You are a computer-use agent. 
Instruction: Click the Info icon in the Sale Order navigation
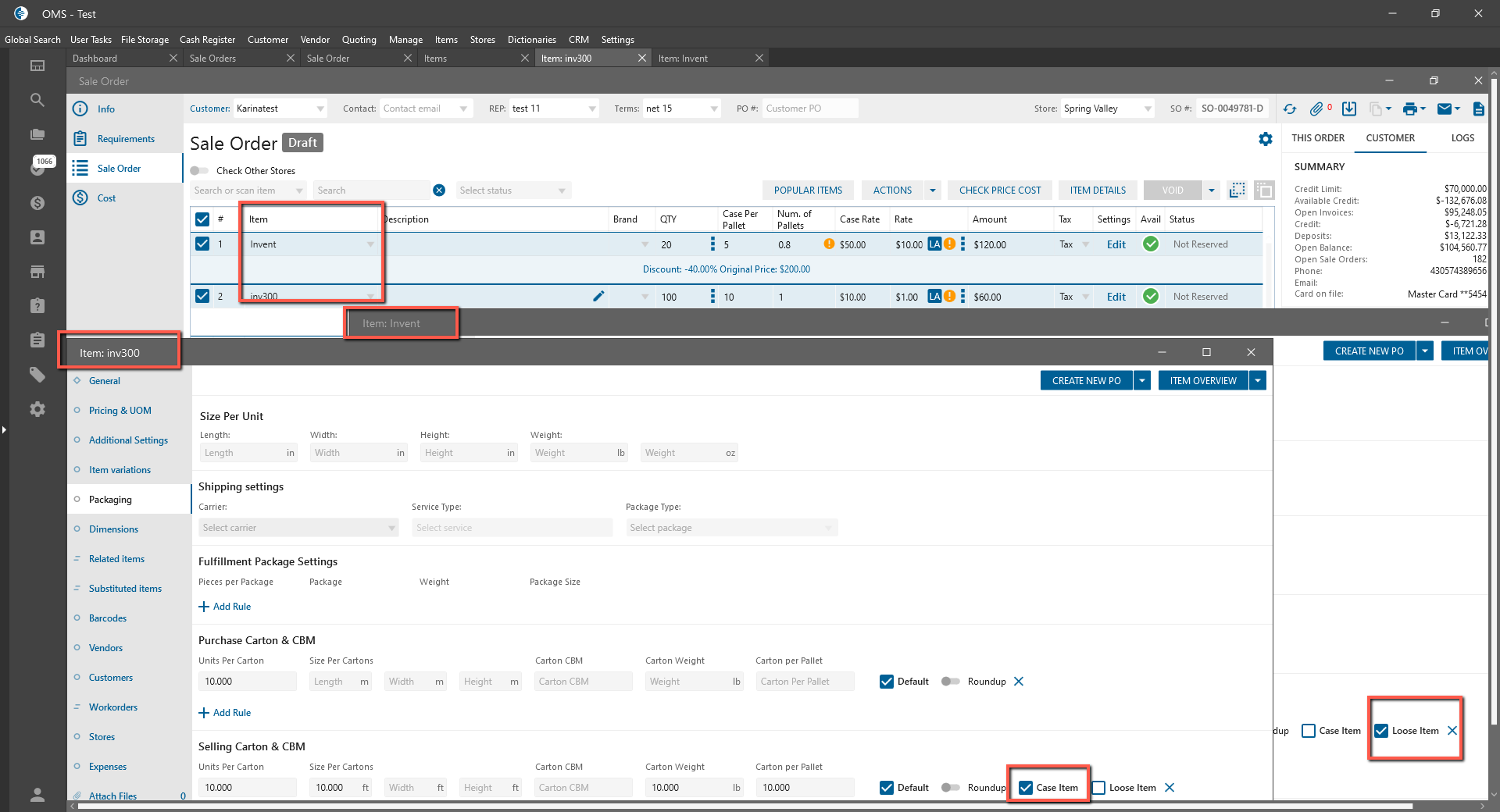pos(80,109)
